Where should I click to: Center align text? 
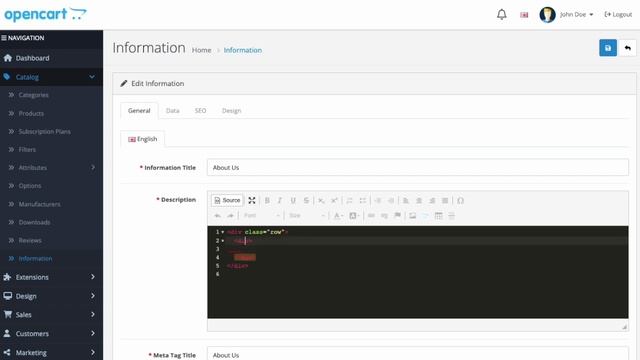pyautogui.click(x=419, y=200)
